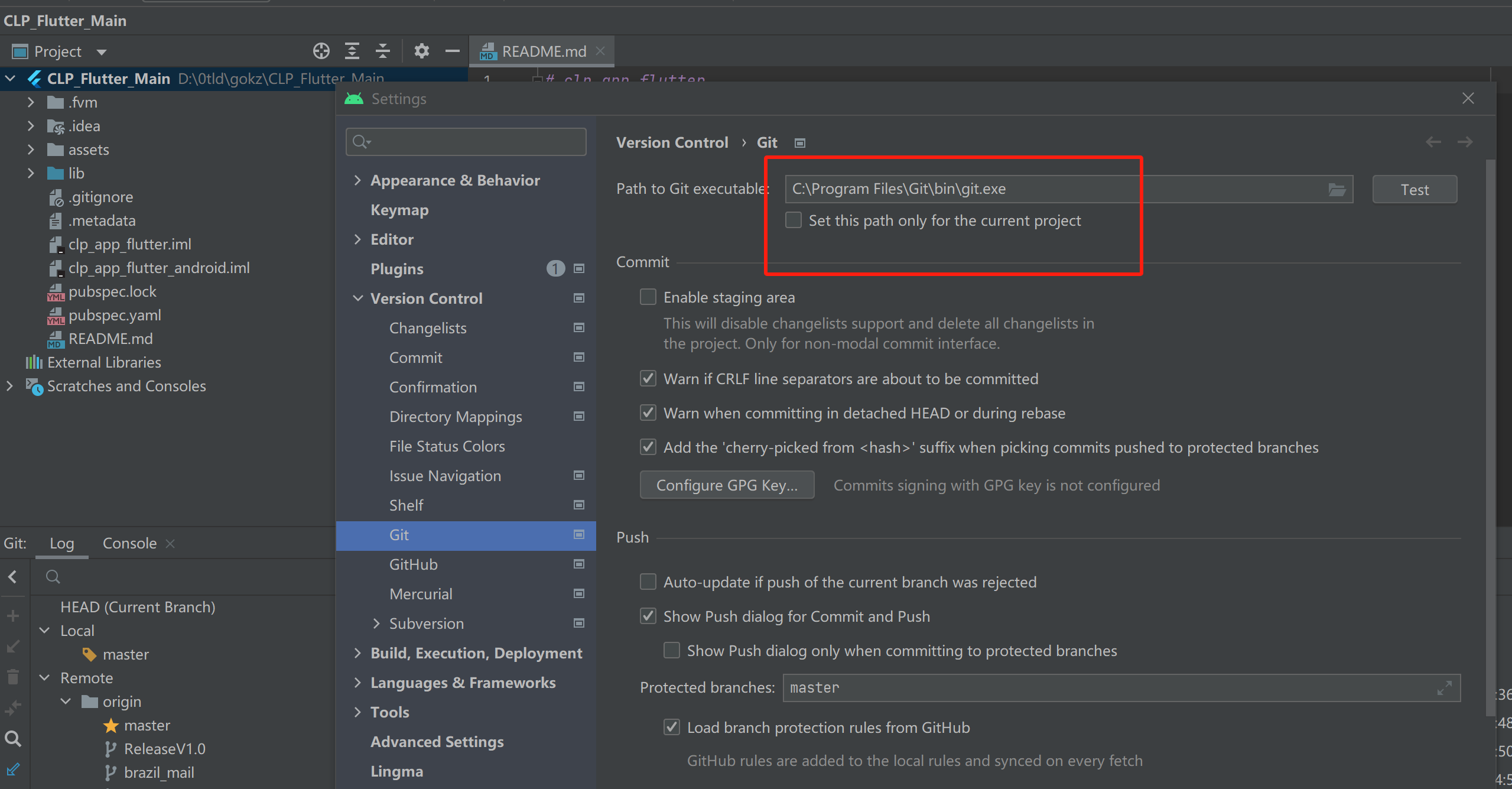The height and width of the screenshot is (789, 1512).
Task: Click the Test button for Git executable
Action: [x=1414, y=190]
